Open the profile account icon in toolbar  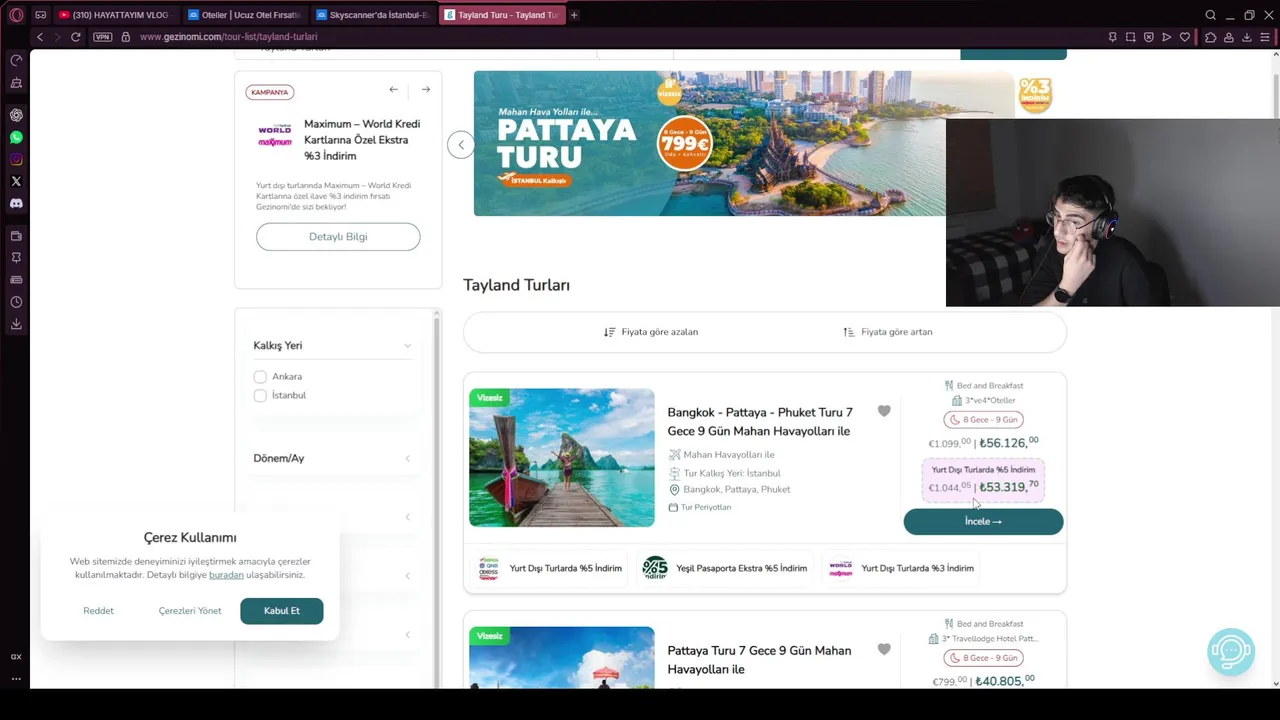1229,37
